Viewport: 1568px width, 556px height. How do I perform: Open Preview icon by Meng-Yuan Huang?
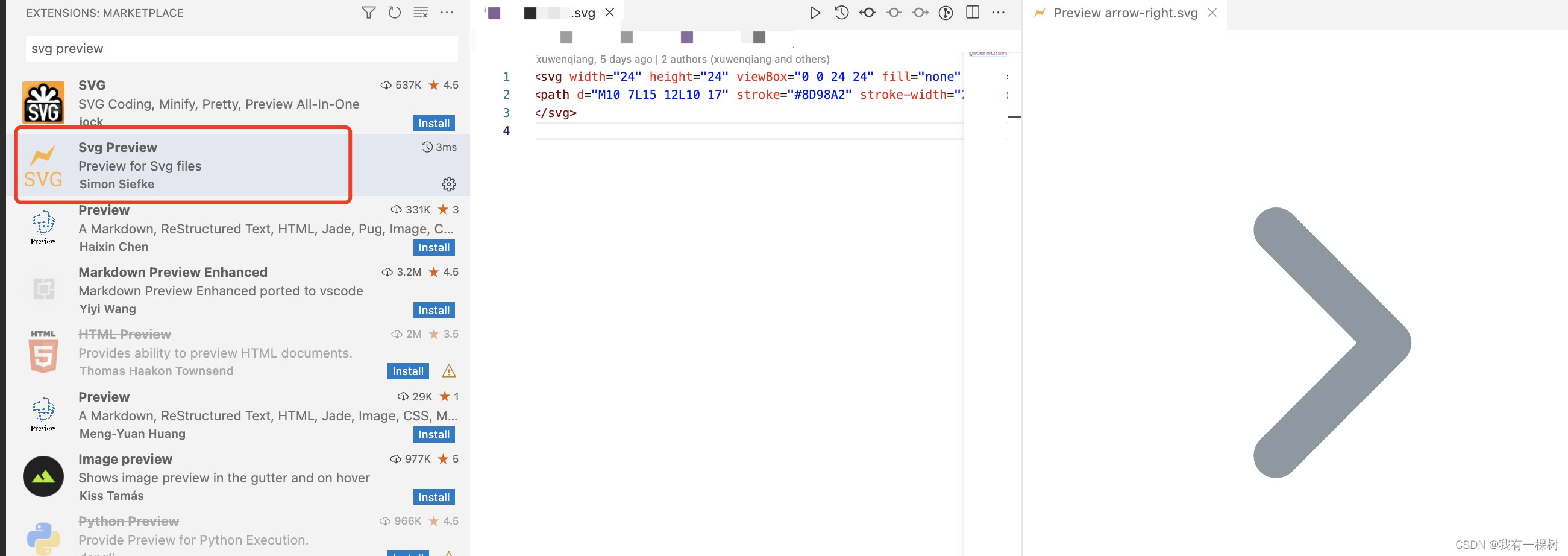point(43,414)
